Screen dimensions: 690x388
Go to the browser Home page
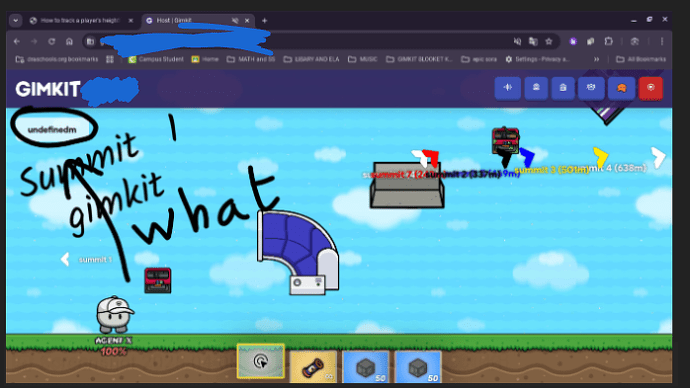pos(69,41)
